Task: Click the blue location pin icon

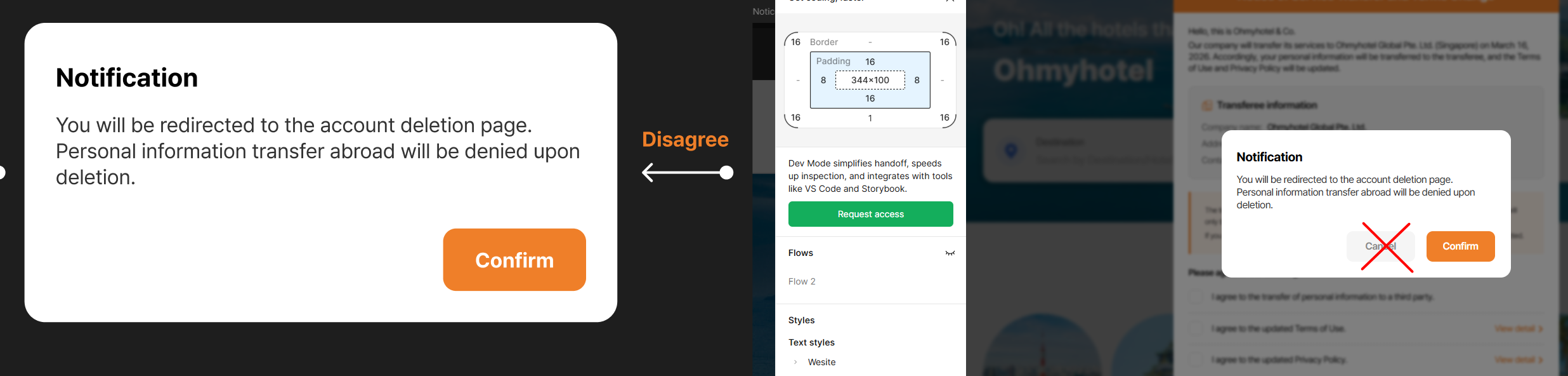Action: tap(1011, 151)
